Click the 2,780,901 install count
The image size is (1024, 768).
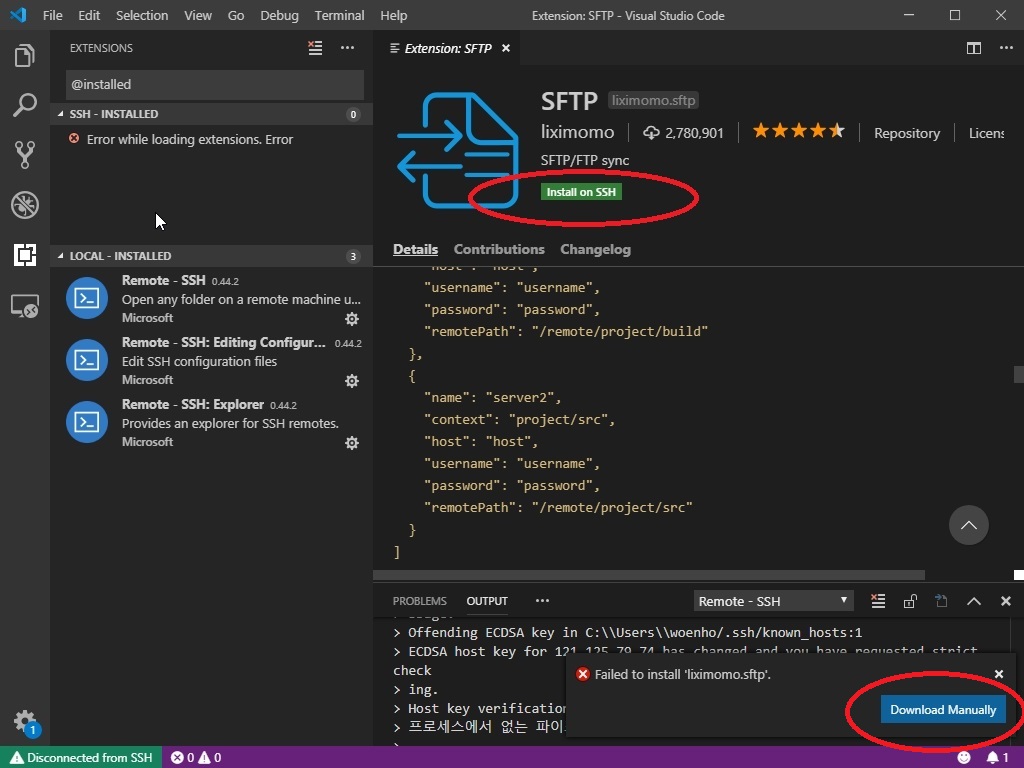click(683, 133)
